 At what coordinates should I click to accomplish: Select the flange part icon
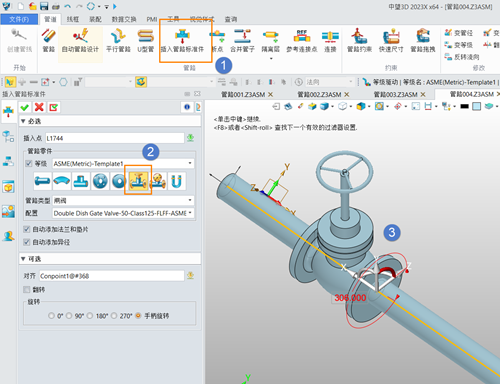(100, 181)
